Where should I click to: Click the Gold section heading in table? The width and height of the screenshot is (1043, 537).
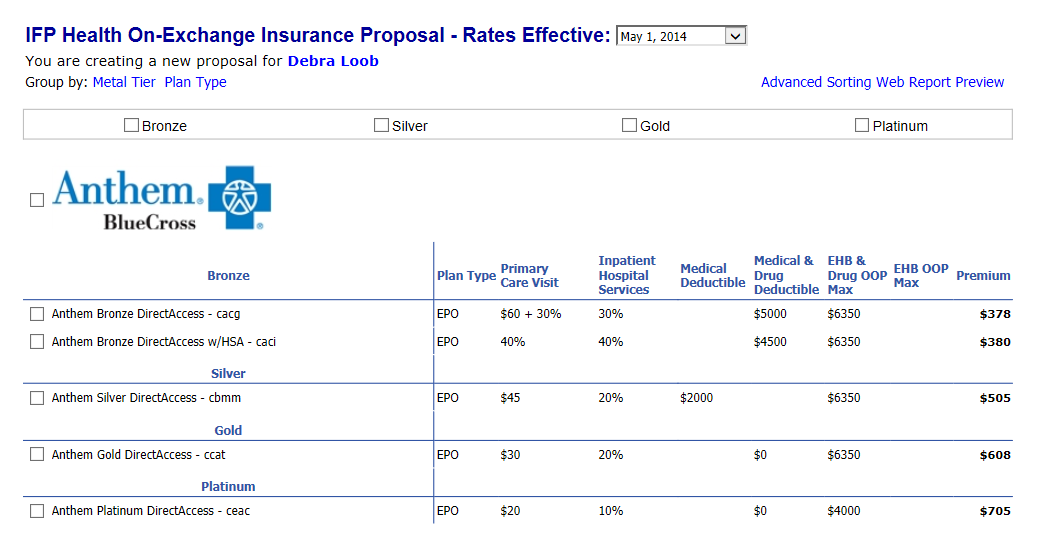(228, 431)
